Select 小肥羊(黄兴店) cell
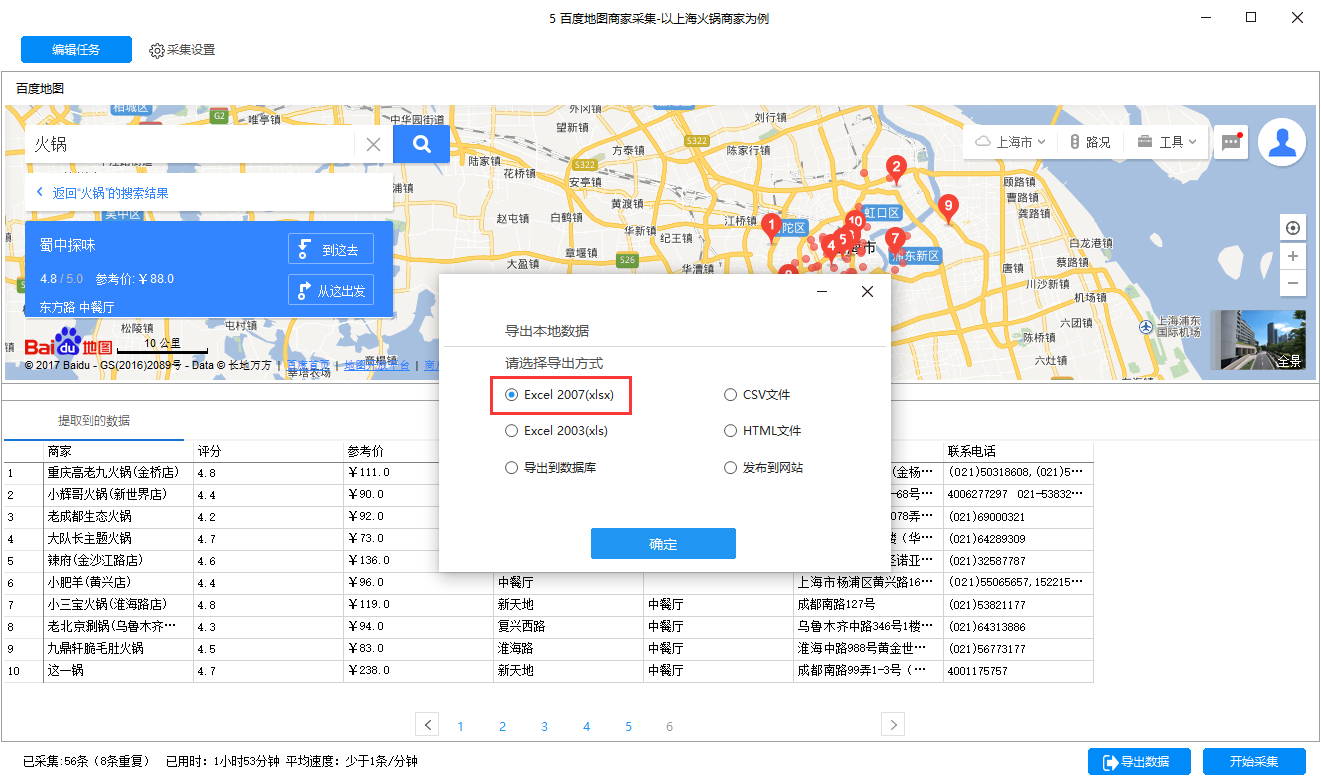Image resolution: width=1321 pixels, height=783 pixels. pyautogui.click(x=119, y=582)
